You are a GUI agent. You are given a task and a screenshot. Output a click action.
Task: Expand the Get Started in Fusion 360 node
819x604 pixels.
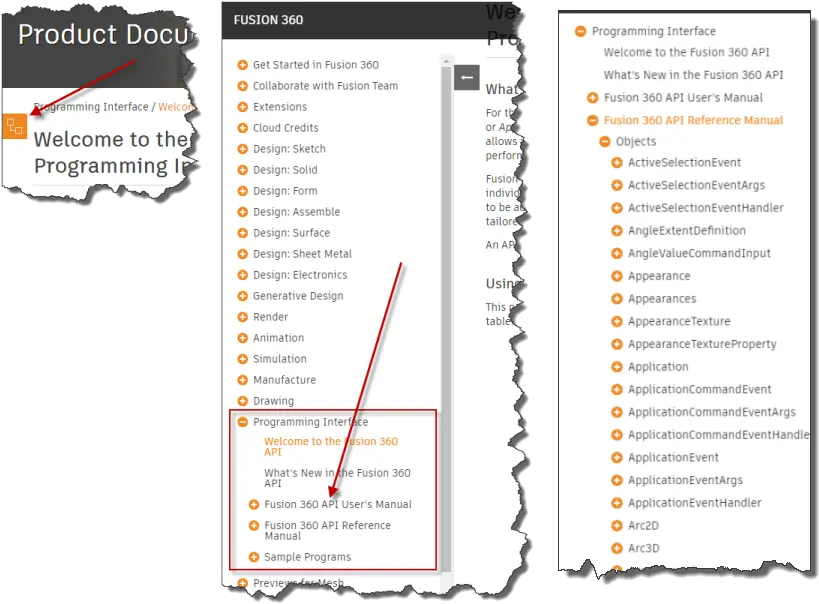pyautogui.click(x=242, y=65)
